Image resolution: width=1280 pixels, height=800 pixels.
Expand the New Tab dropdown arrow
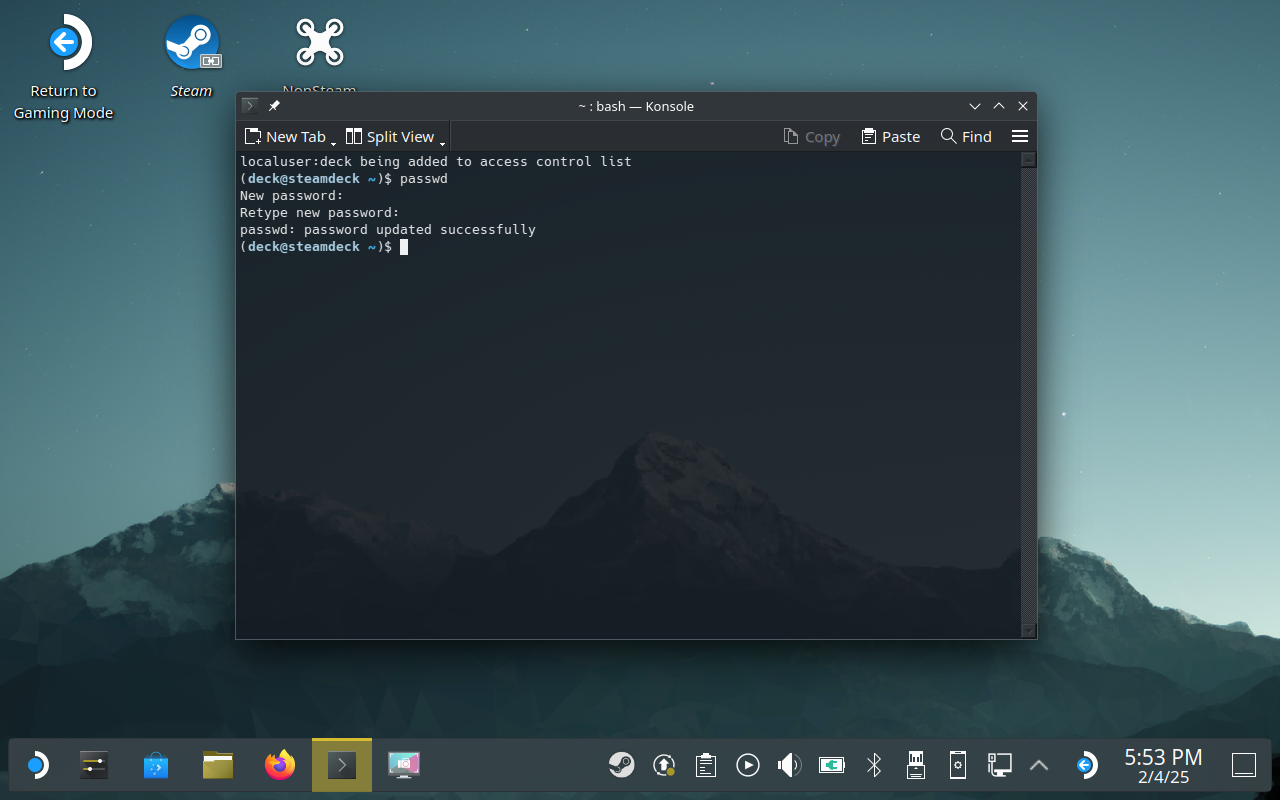point(333,144)
